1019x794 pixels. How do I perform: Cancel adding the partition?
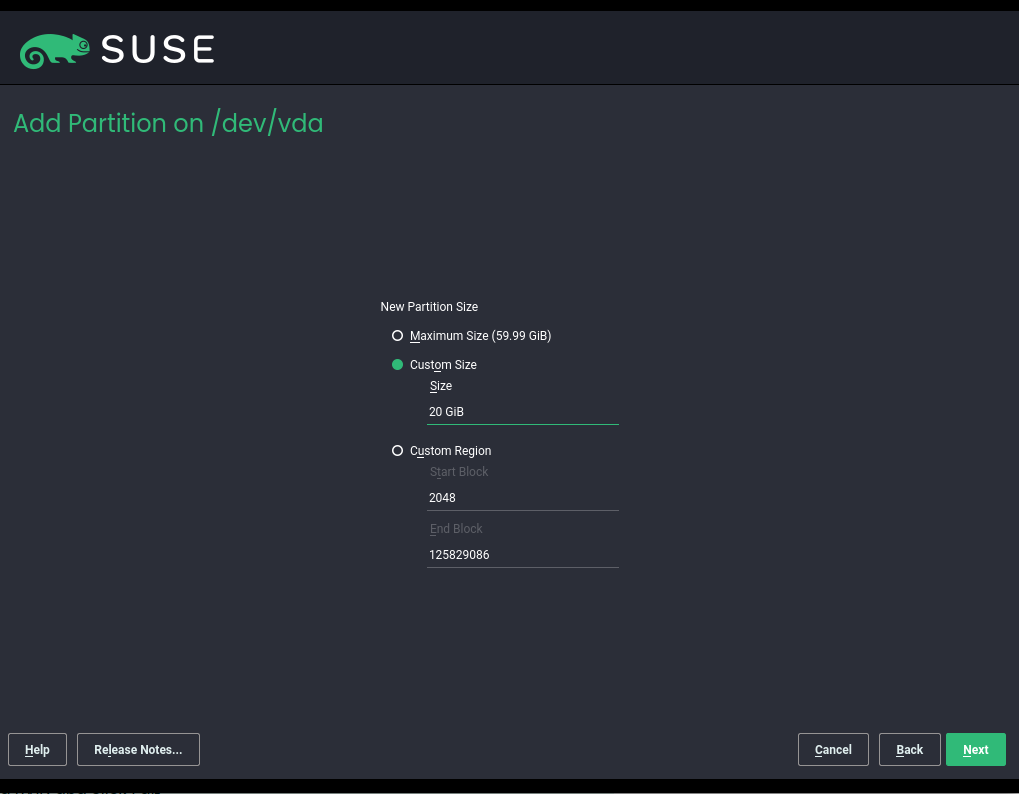pyautogui.click(x=833, y=750)
